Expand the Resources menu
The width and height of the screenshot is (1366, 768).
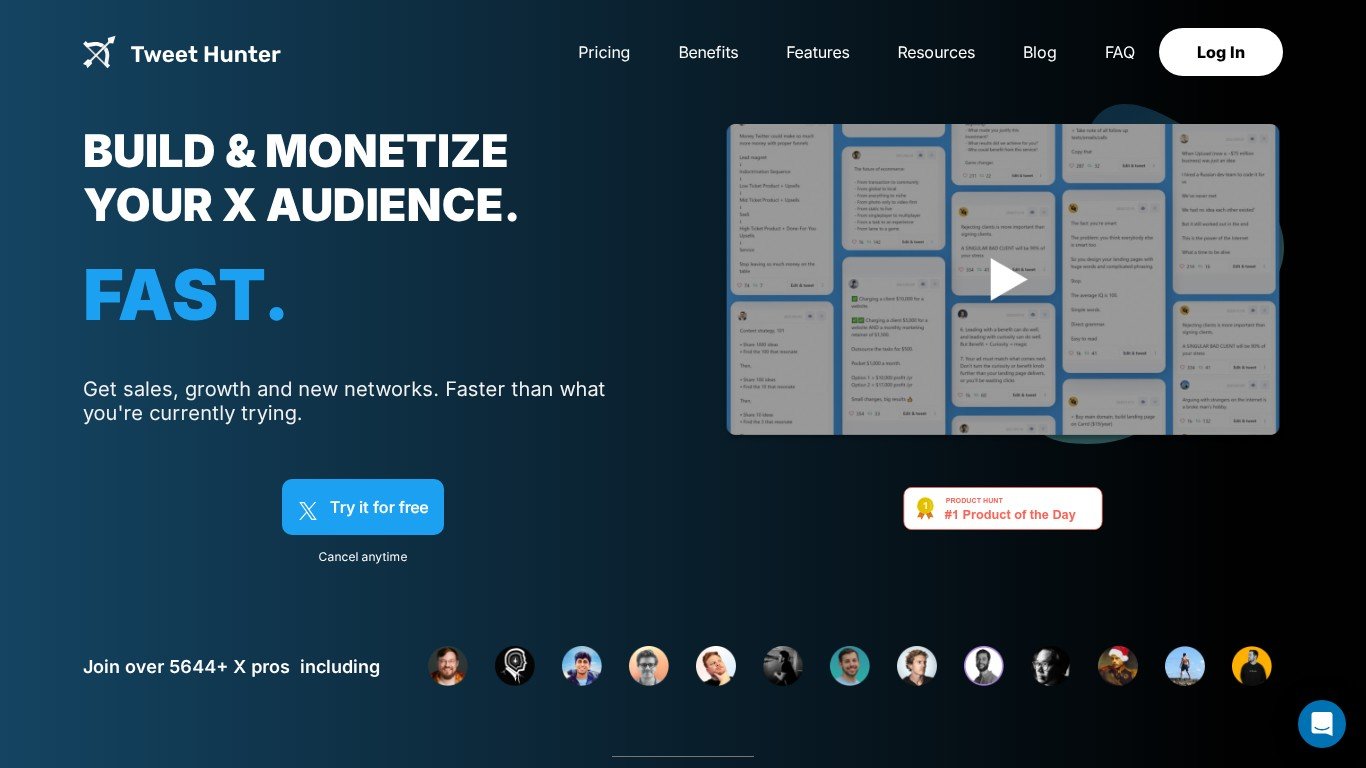pyautogui.click(x=935, y=53)
